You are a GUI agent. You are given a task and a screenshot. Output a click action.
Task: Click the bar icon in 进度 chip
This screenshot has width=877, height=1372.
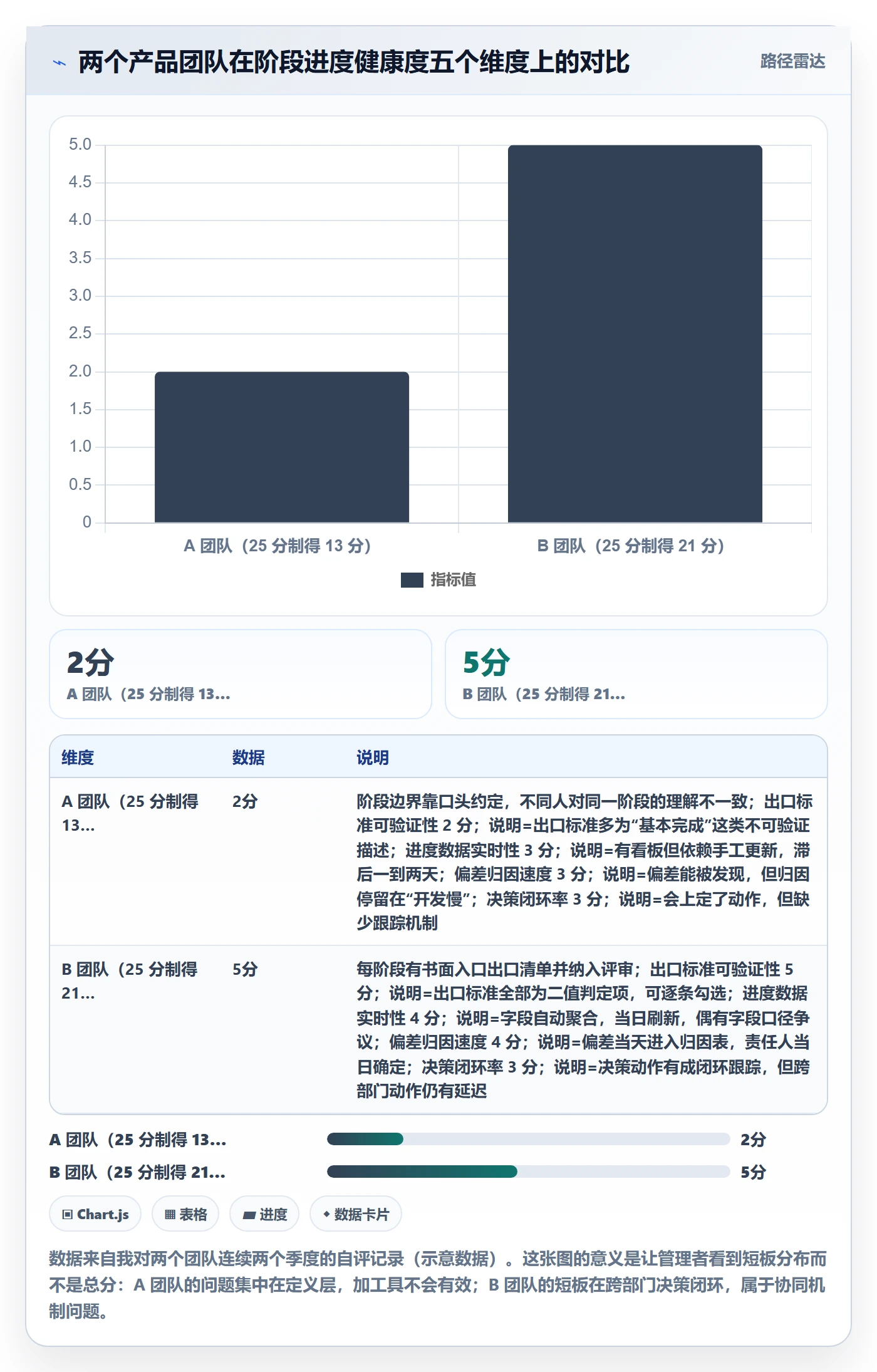pyautogui.click(x=249, y=1215)
